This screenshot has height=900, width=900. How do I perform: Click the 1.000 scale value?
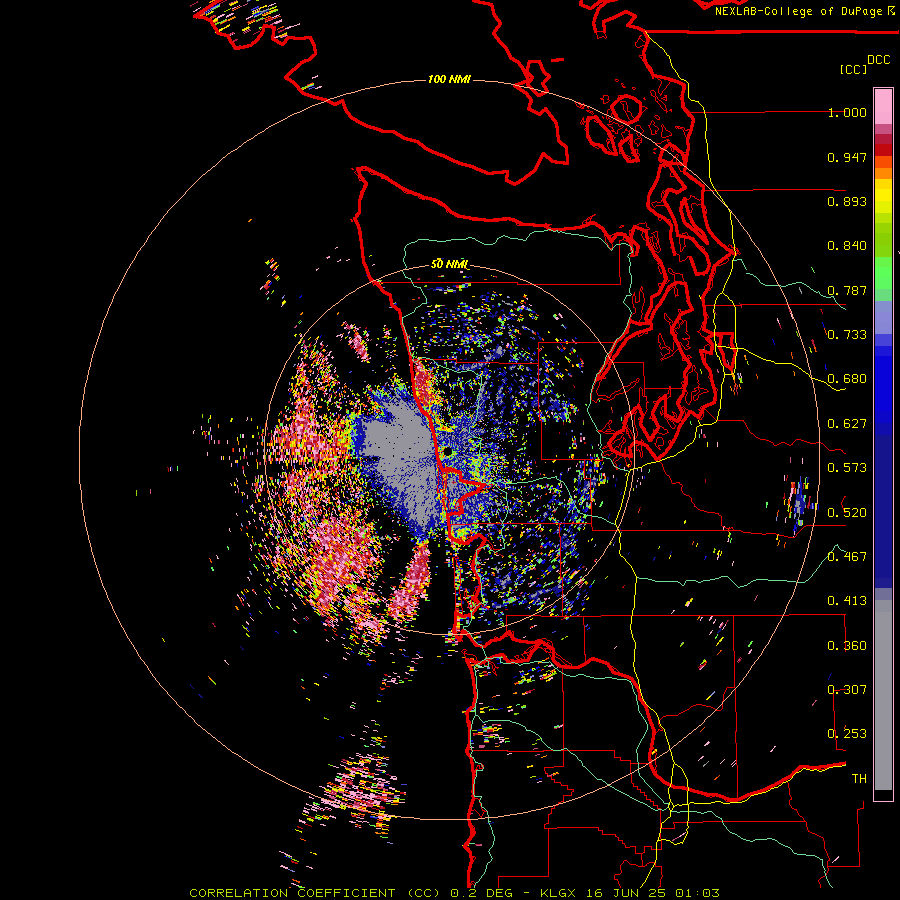pos(847,112)
